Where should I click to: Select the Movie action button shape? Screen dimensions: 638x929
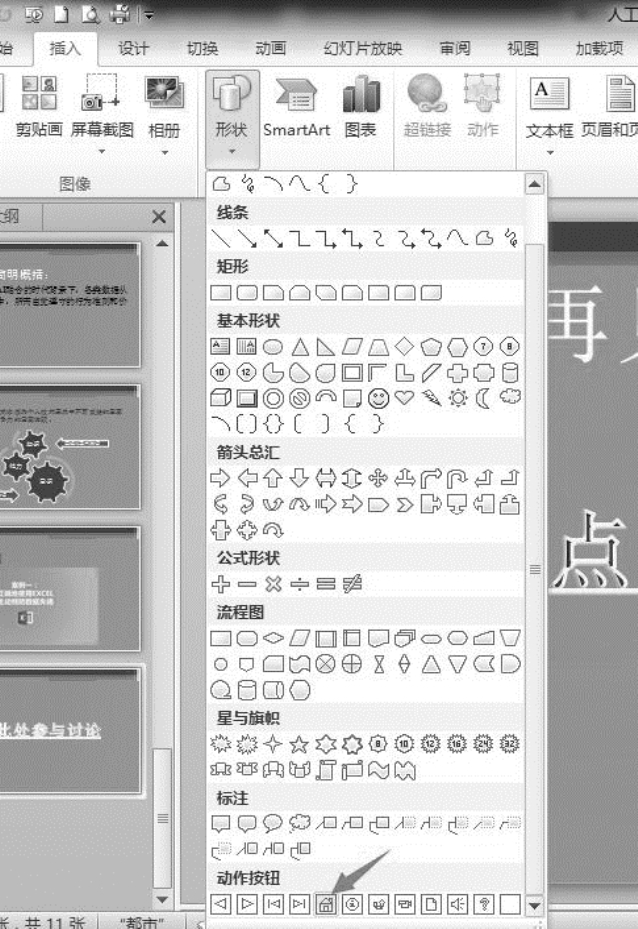pyautogui.click(x=405, y=904)
